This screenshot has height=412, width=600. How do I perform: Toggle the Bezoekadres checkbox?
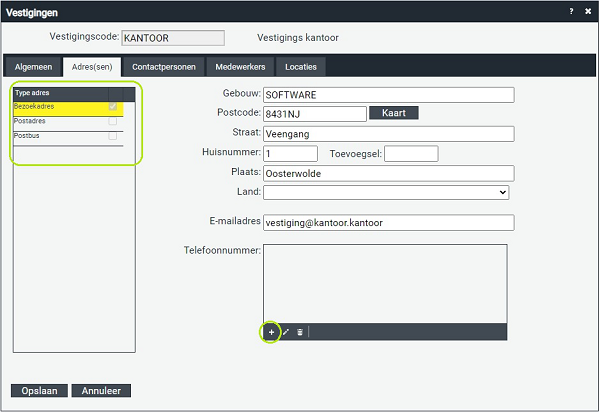pyautogui.click(x=112, y=106)
